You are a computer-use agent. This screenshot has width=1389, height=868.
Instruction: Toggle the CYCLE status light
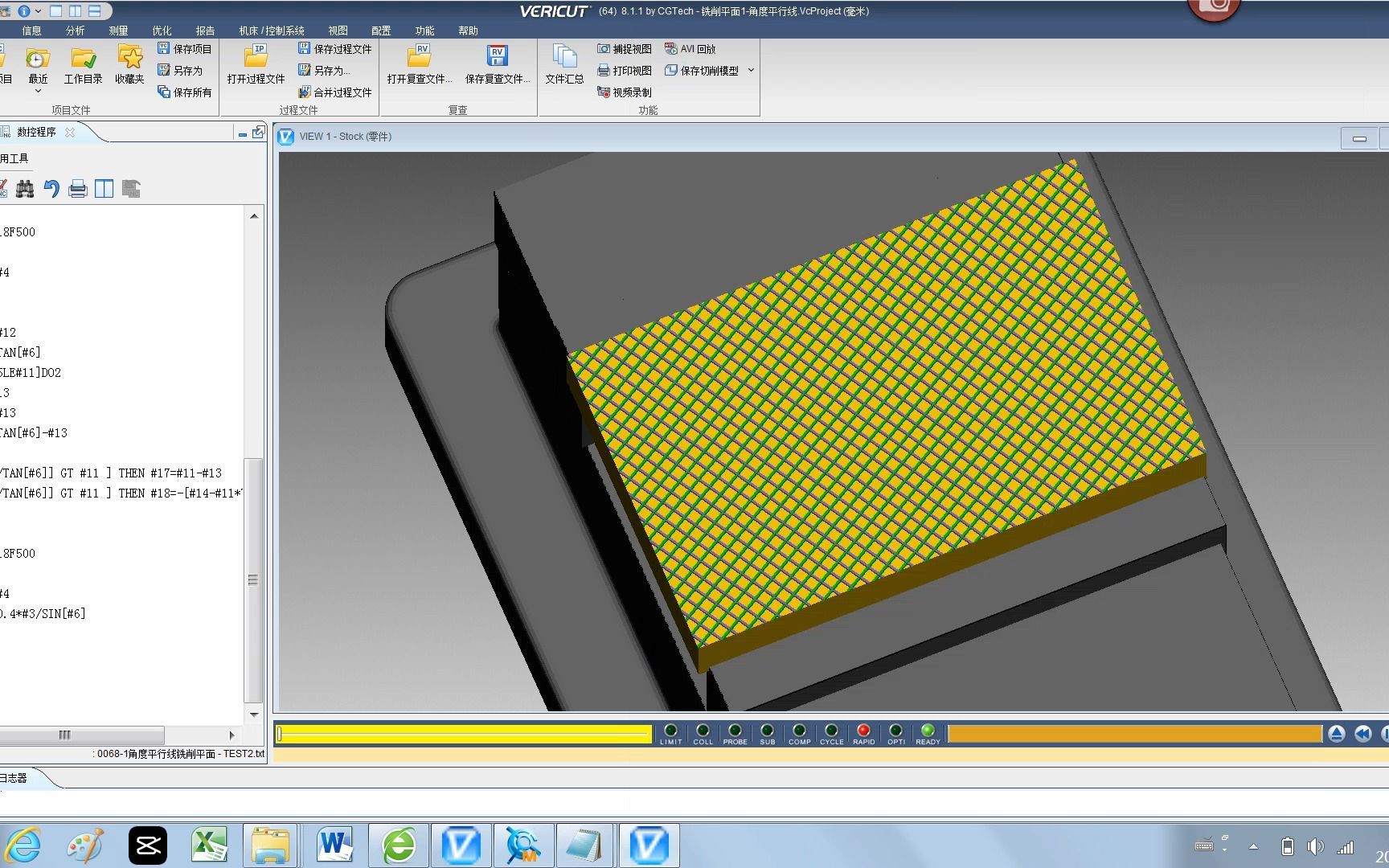point(831,731)
